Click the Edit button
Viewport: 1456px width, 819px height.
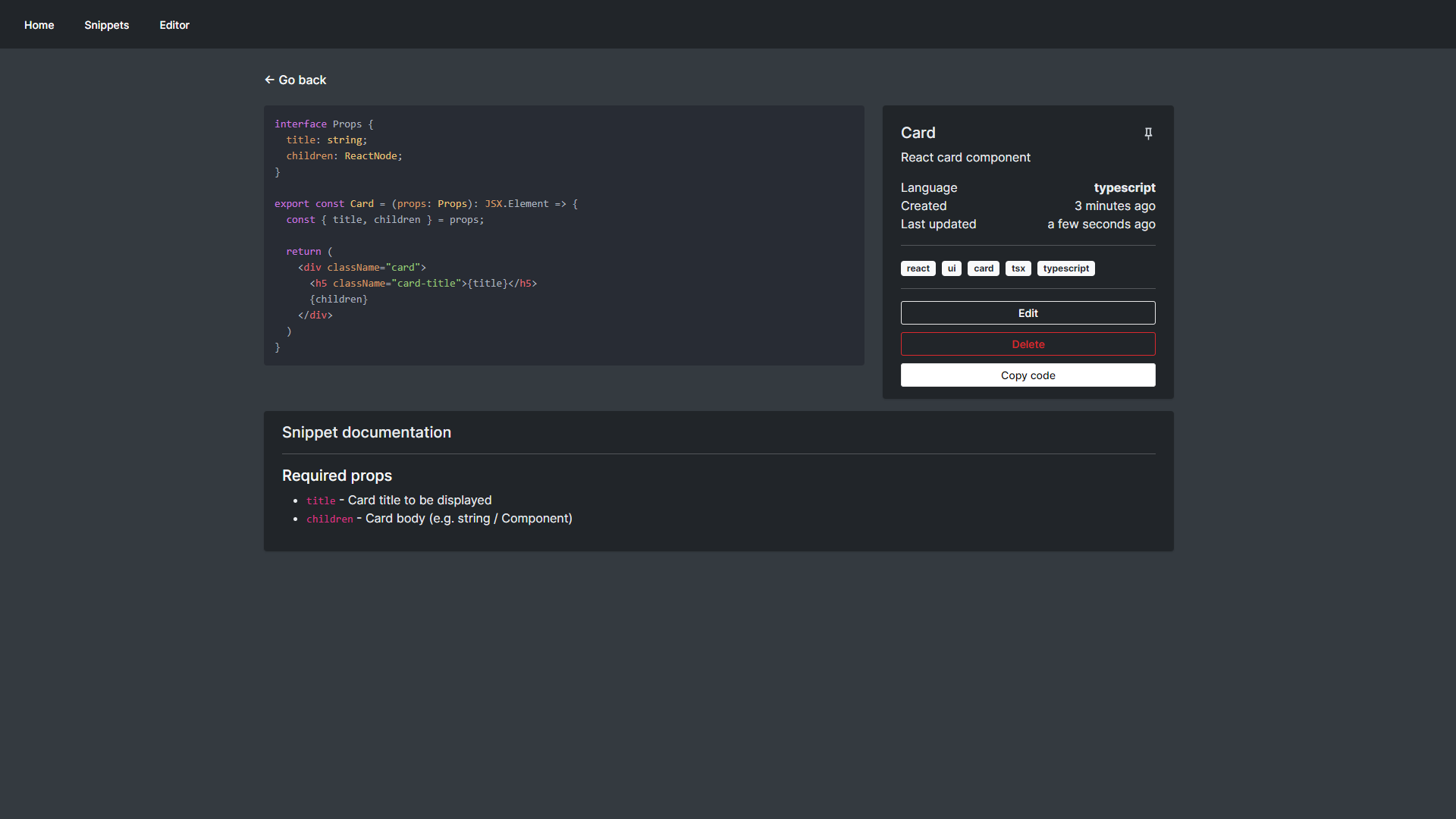click(x=1028, y=312)
